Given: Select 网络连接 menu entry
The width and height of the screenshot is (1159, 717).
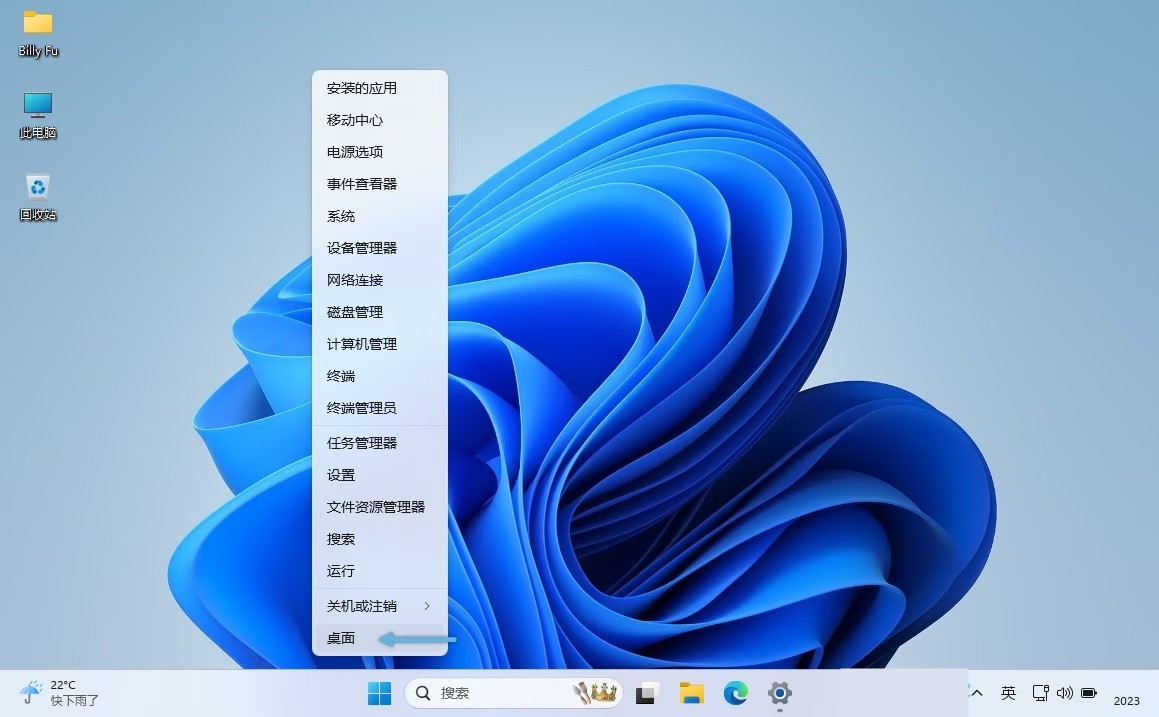Looking at the screenshot, I should point(380,280).
